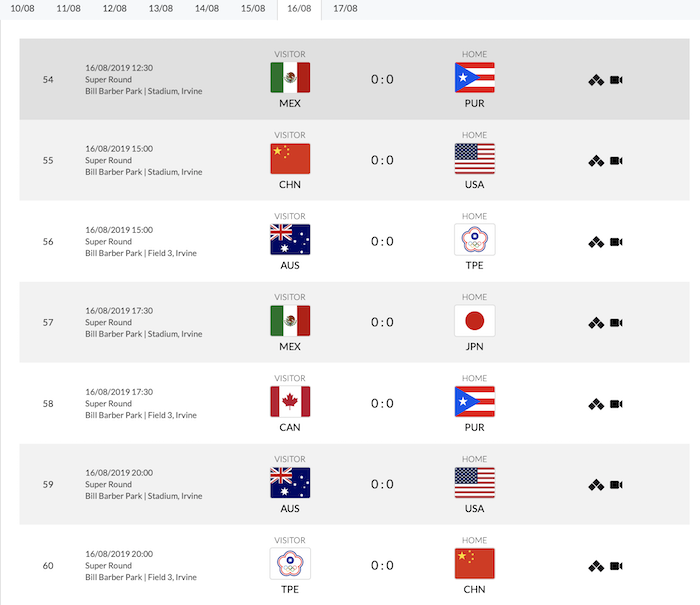Screen dimensions: 700x605
Task: Click the video camera icon for game 54
Action: [616, 80]
